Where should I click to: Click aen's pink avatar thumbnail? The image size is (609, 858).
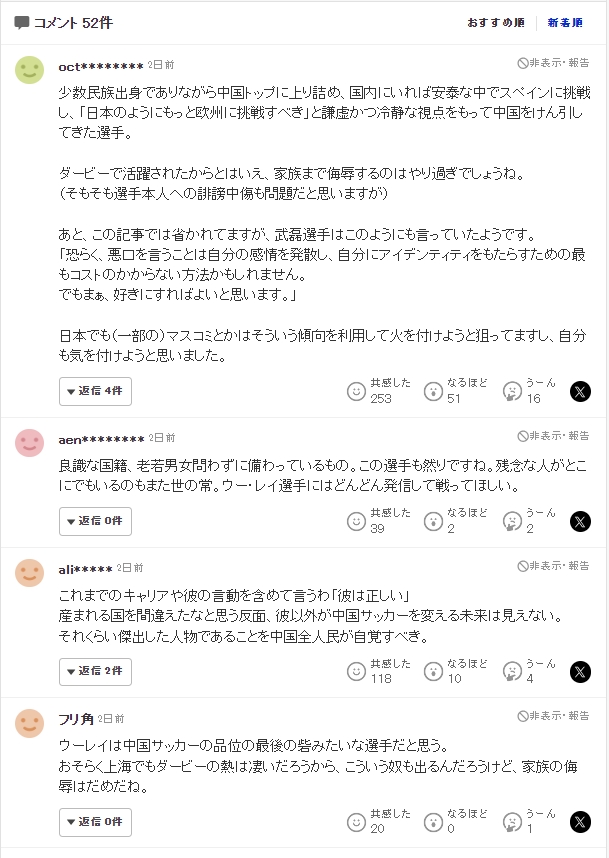(x=30, y=441)
